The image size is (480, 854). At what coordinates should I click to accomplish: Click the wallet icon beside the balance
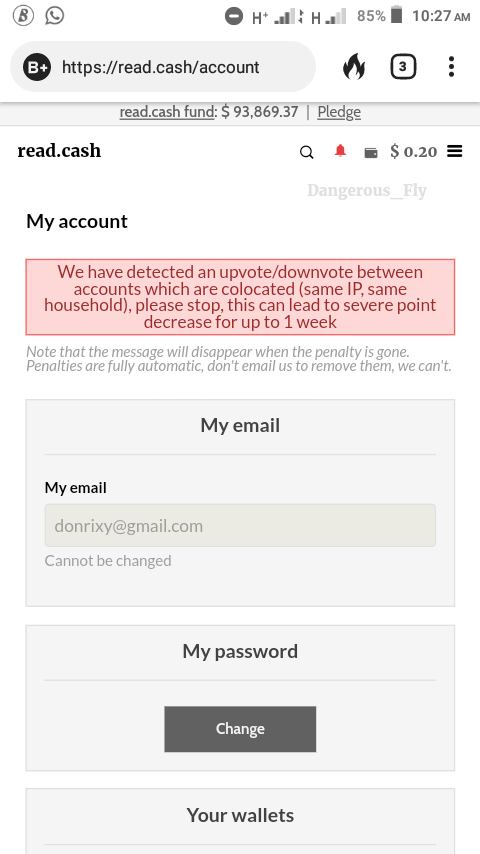371,152
